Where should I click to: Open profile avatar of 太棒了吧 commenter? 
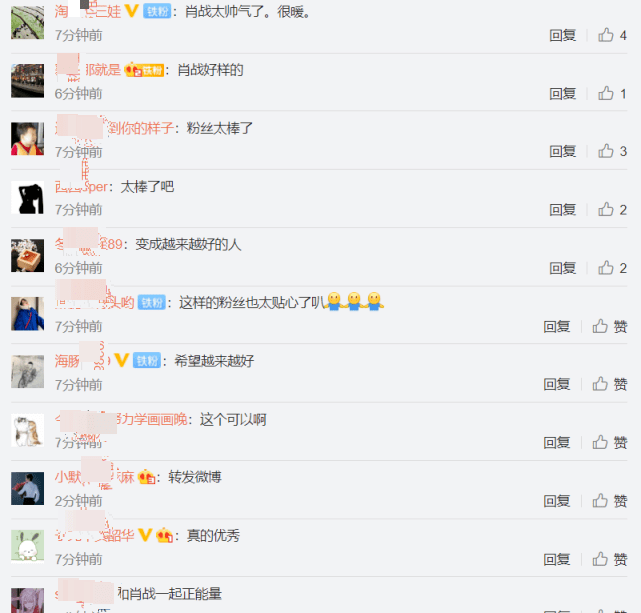pyautogui.click(x=27, y=197)
